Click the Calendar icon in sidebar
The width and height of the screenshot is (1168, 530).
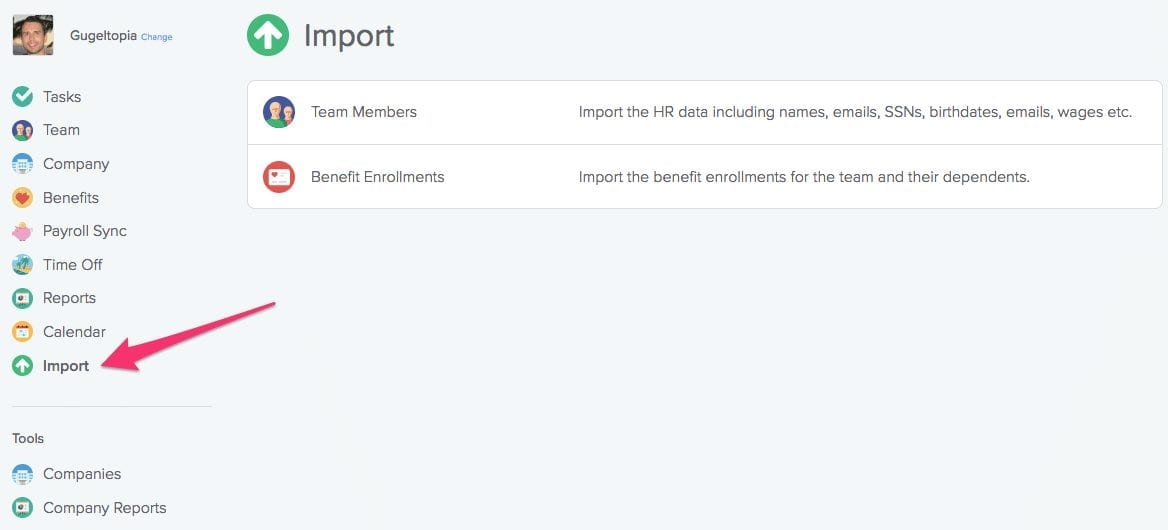(22, 332)
